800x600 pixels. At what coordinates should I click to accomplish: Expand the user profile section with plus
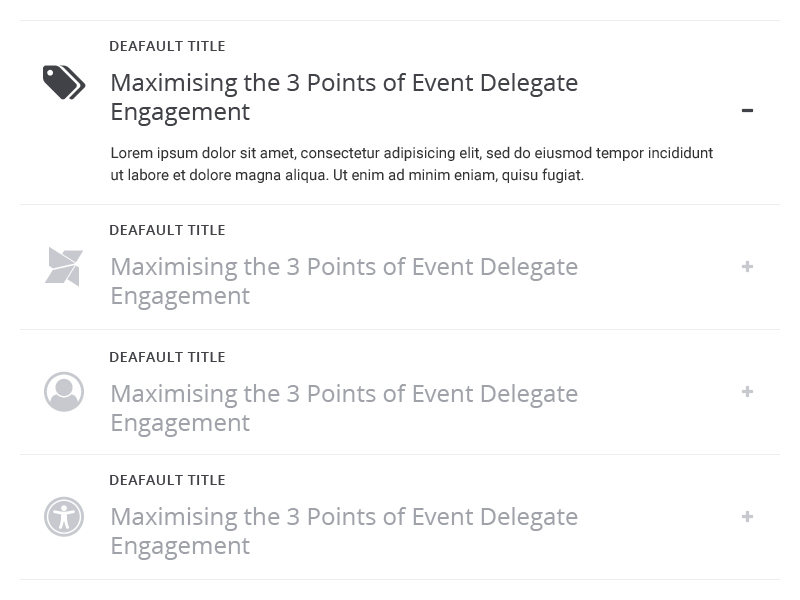click(747, 392)
